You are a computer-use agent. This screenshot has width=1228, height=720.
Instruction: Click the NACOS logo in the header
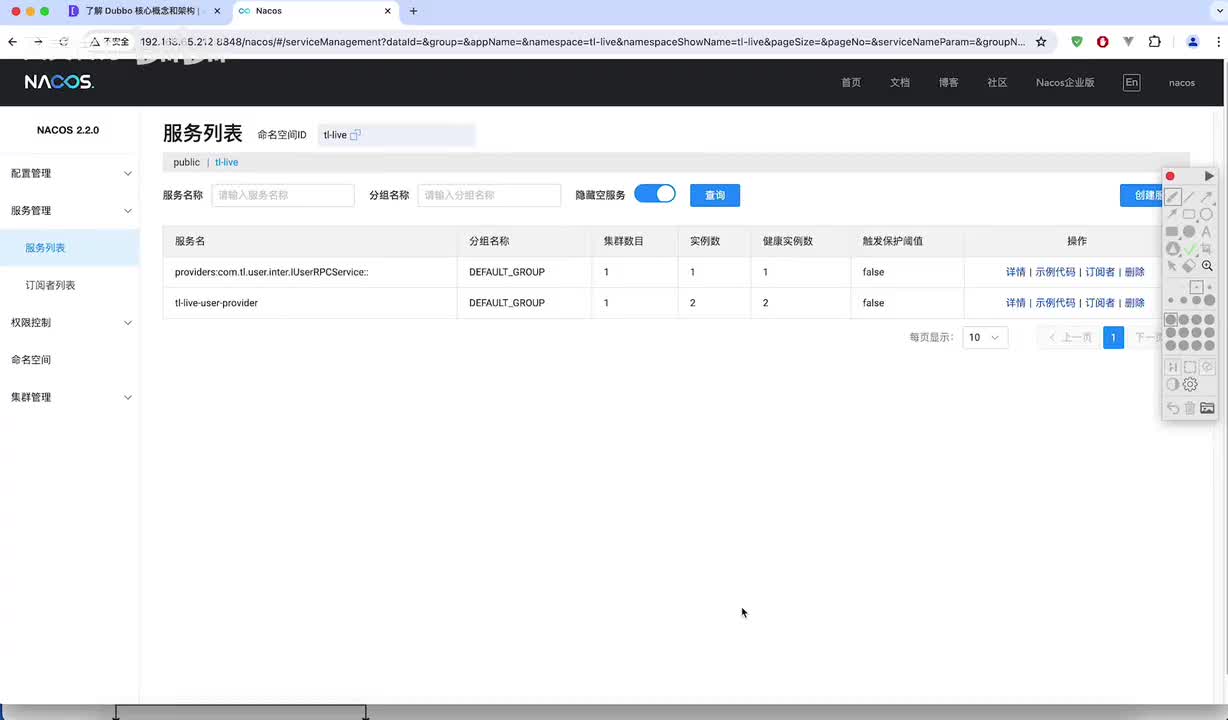click(59, 82)
